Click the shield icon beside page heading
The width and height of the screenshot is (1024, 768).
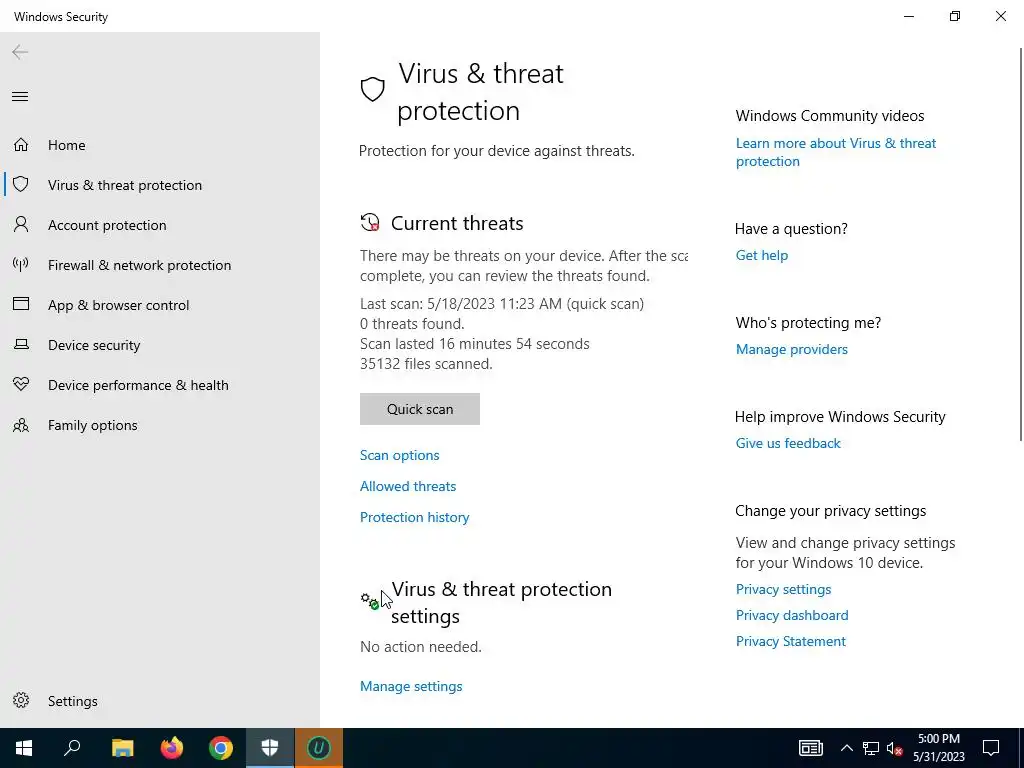point(373,89)
